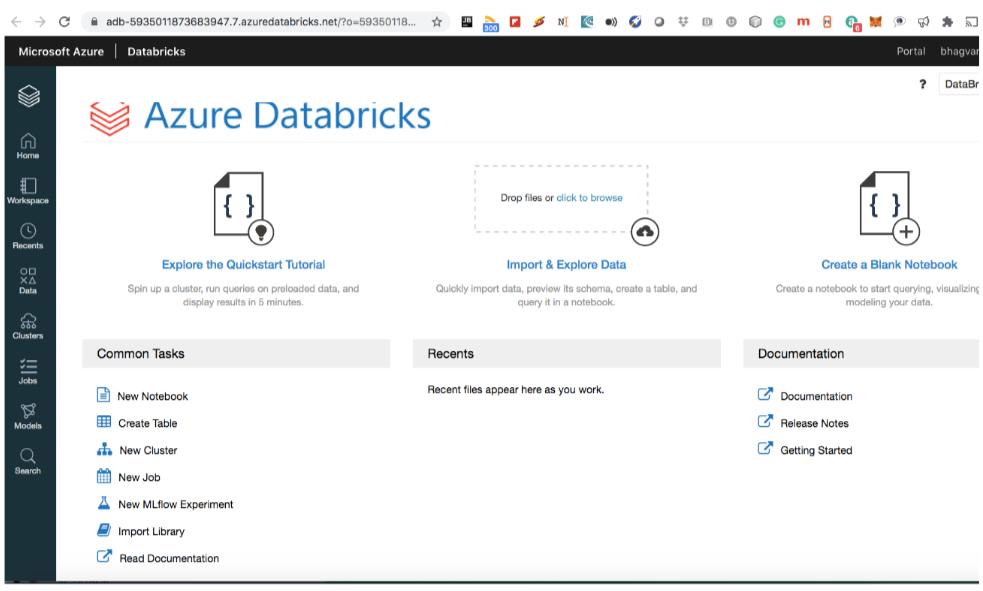The width and height of the screenshot is (983, 591).
Task: Select New Cluster under Common Tasks
Action: 148,450
